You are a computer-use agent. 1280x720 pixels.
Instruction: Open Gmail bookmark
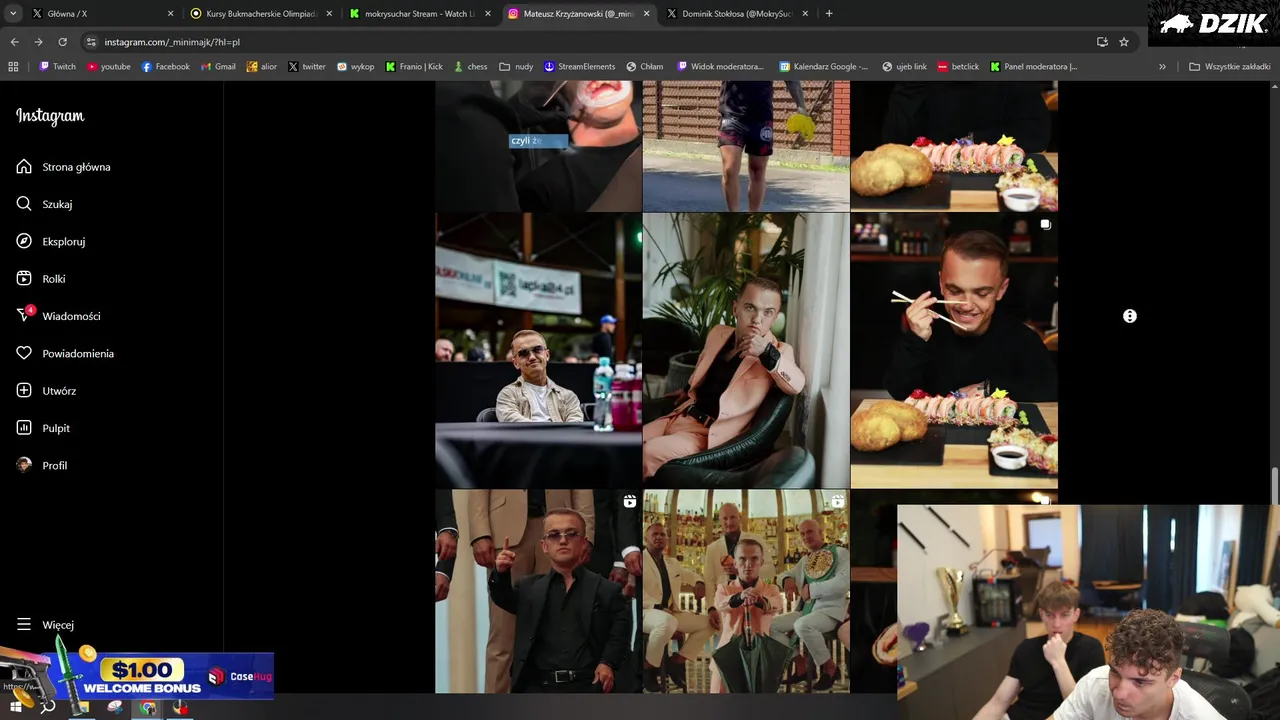[218, 67]
